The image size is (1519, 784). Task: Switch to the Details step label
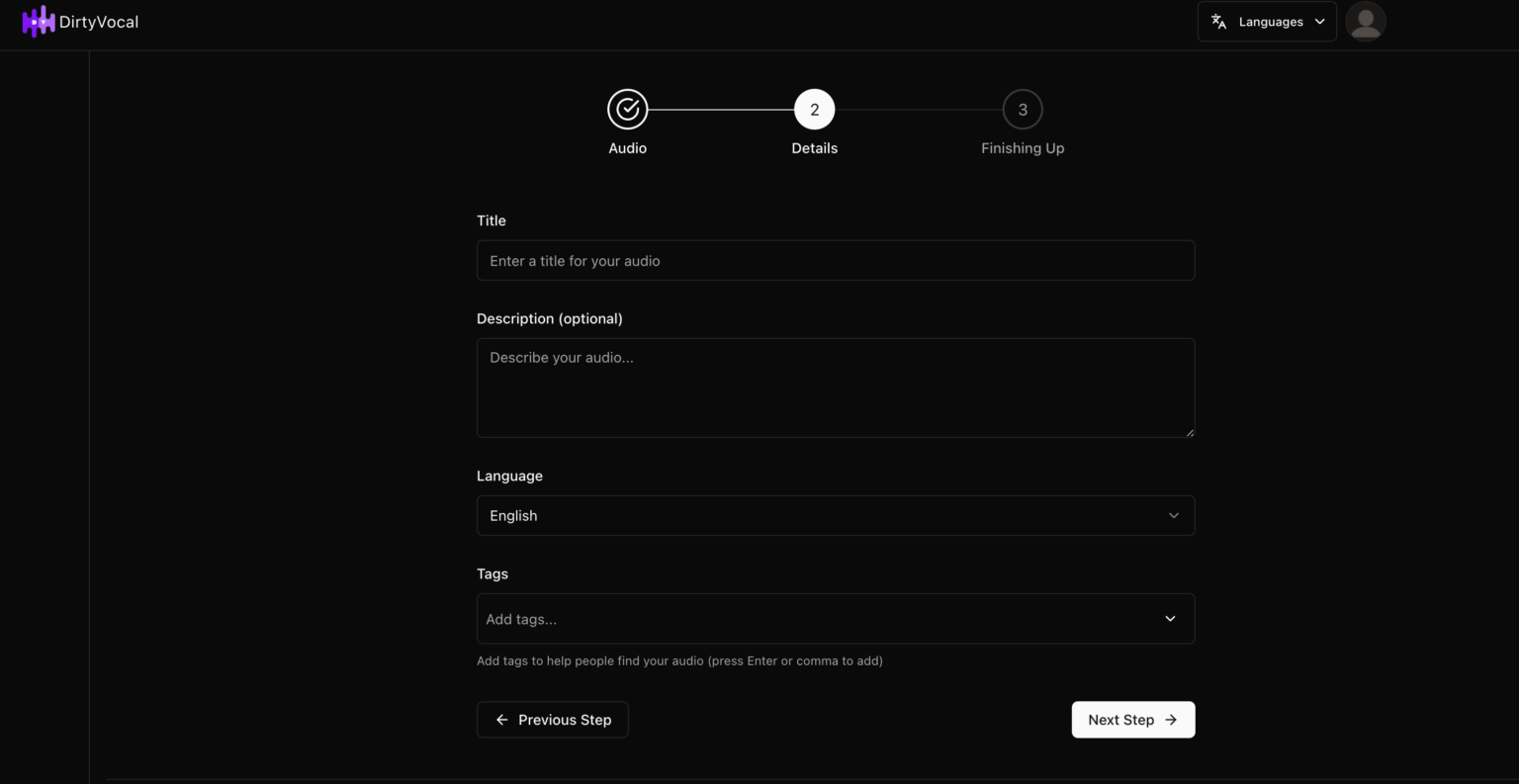[814, 147]
